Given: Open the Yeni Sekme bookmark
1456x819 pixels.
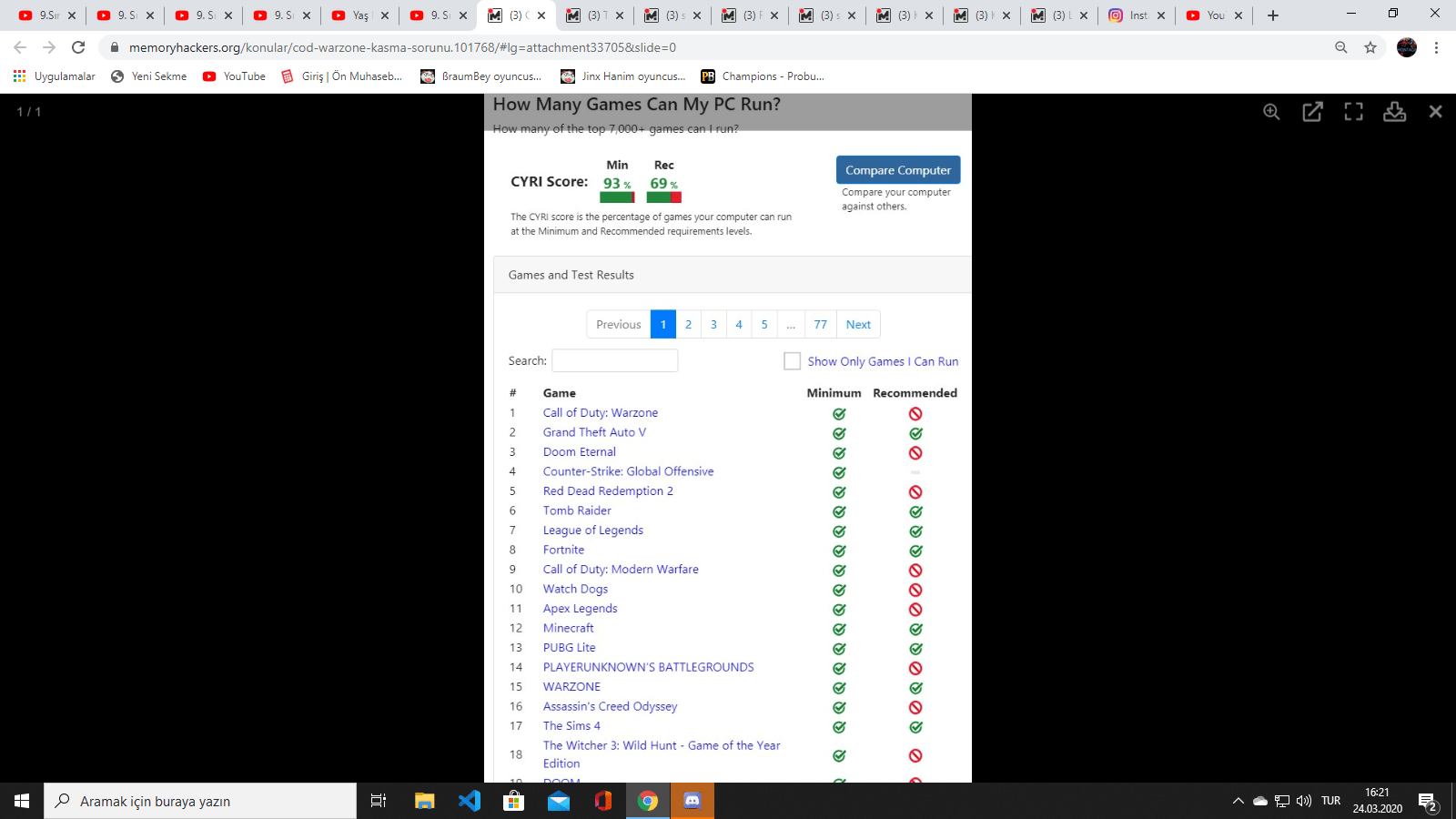Looking at the screenshot, I should (x=148, y=76).
